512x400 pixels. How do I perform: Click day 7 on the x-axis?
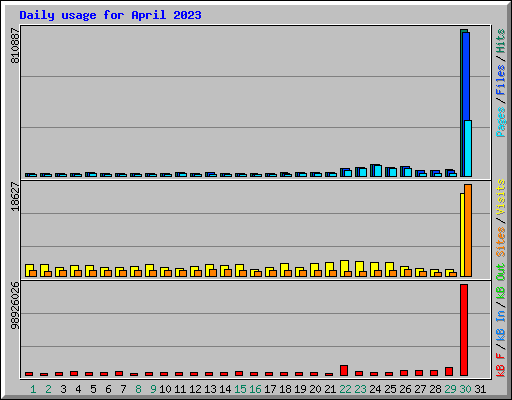(x=123, y=389)
